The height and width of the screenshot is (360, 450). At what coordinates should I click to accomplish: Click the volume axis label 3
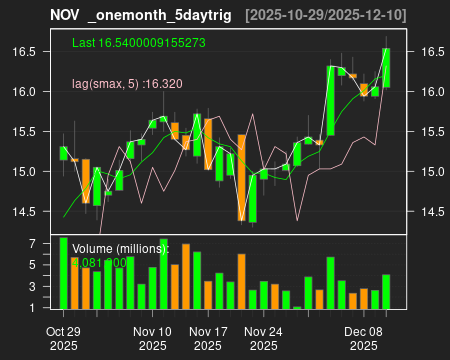pos(32,286)
